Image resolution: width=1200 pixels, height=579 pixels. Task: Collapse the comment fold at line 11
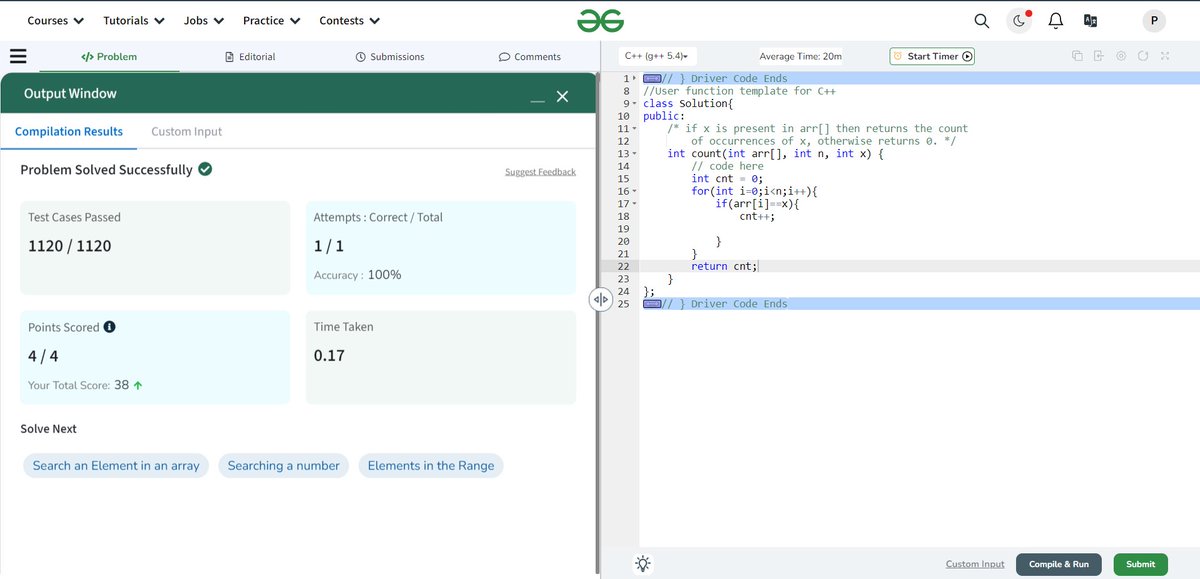click(635, 129)
